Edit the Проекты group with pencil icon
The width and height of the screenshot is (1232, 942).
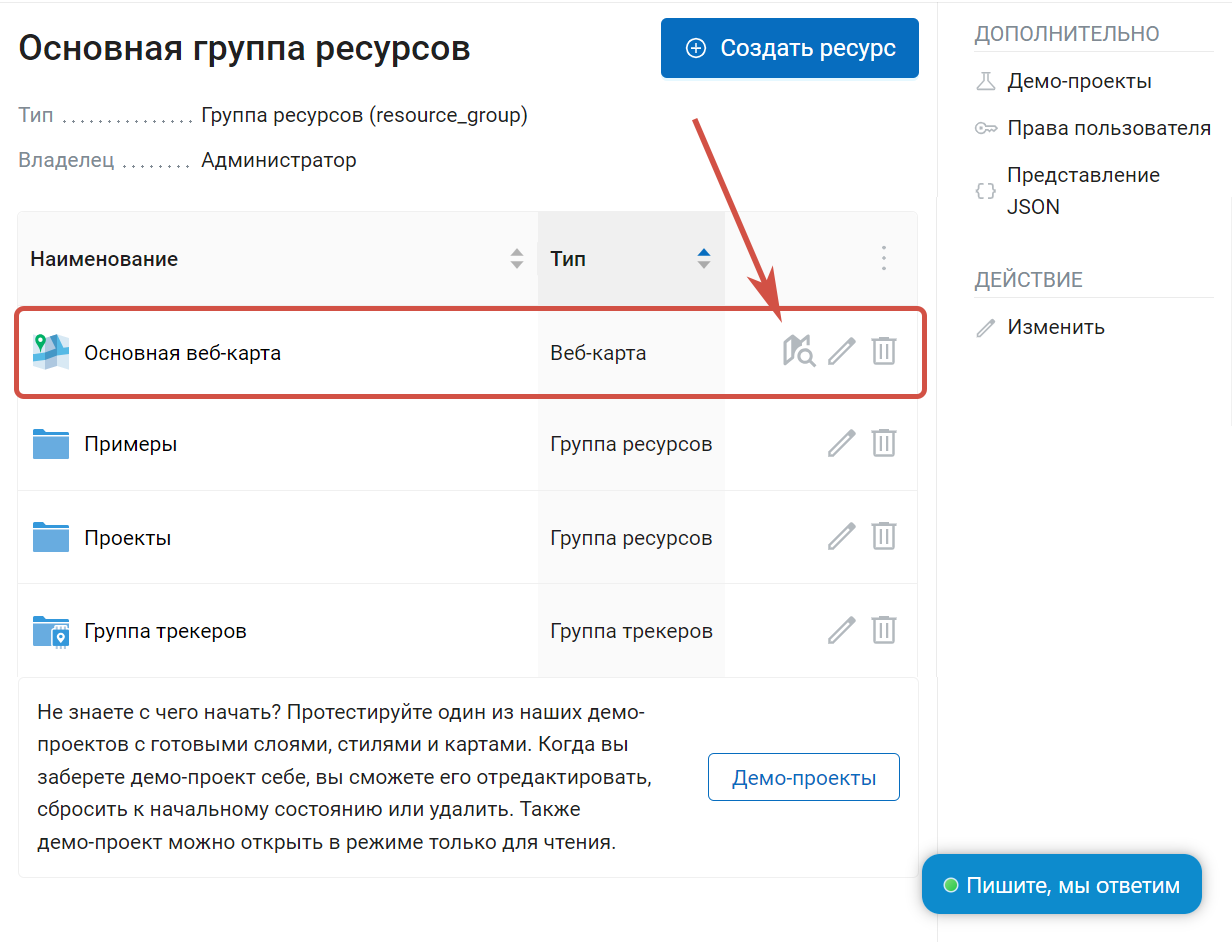[x=842, y=537]
